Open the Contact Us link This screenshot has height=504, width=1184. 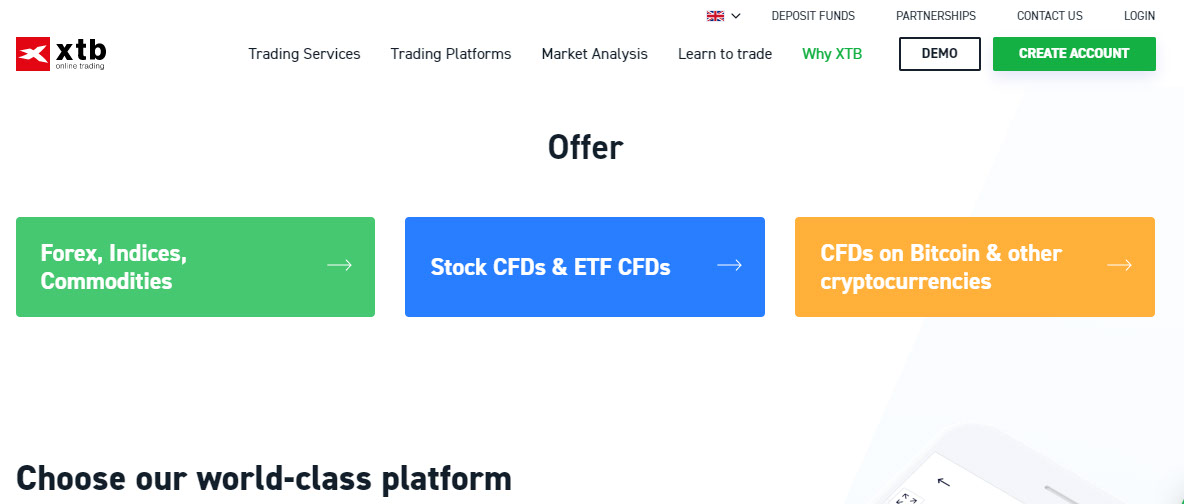click(1050, 16)
